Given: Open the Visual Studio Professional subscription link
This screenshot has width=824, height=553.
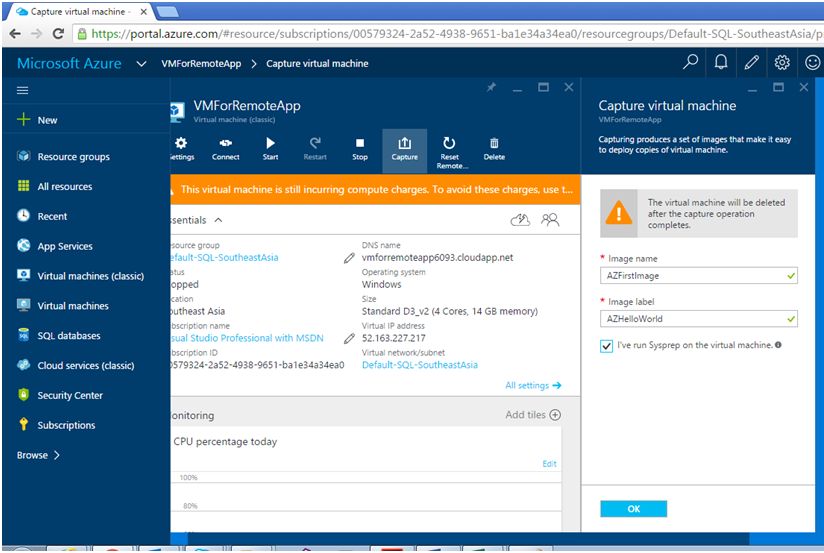Looking at the screenshot, I should point(247,338).
